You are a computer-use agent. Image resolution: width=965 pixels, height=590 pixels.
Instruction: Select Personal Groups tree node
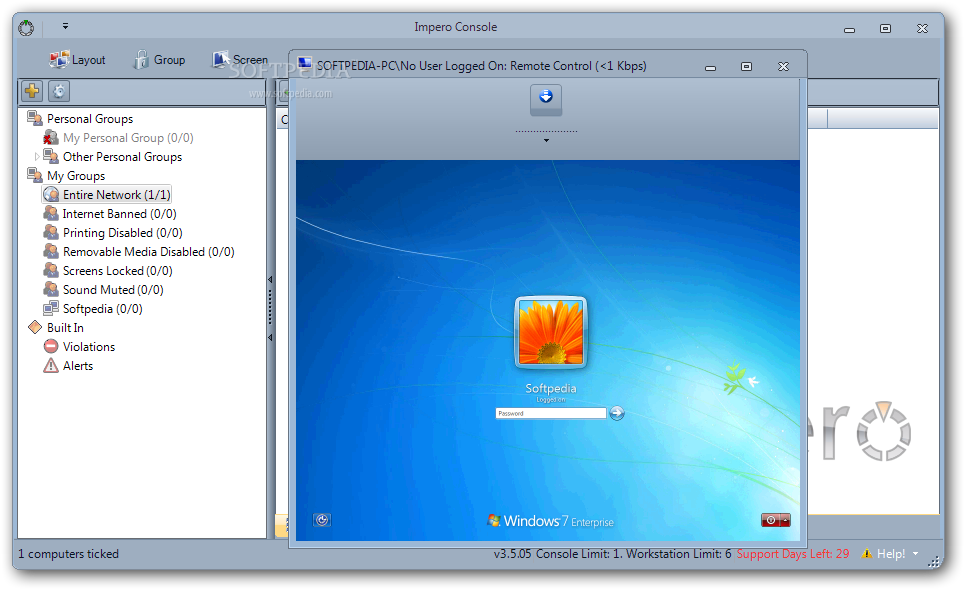click(90, 119)
